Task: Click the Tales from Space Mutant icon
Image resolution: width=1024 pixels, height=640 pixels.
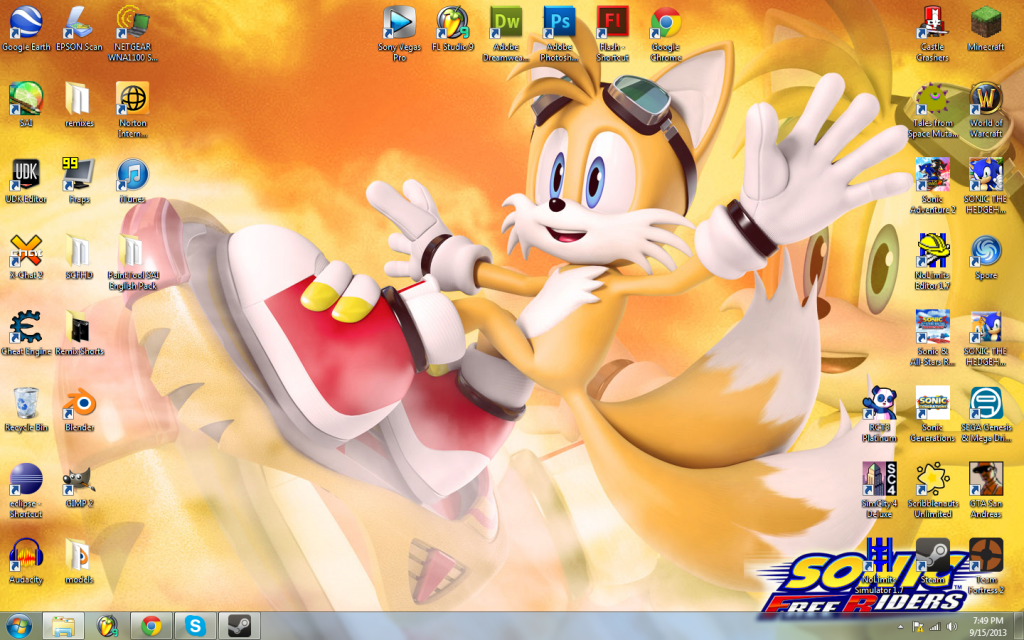Action: pos(933,110)
